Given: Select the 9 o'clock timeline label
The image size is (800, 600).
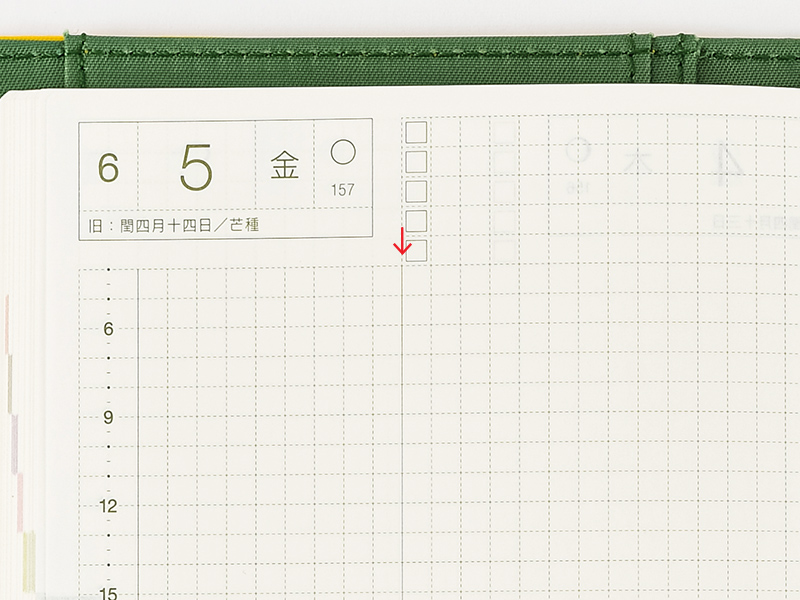Looking at the screenshot, I should coord(108,417).
